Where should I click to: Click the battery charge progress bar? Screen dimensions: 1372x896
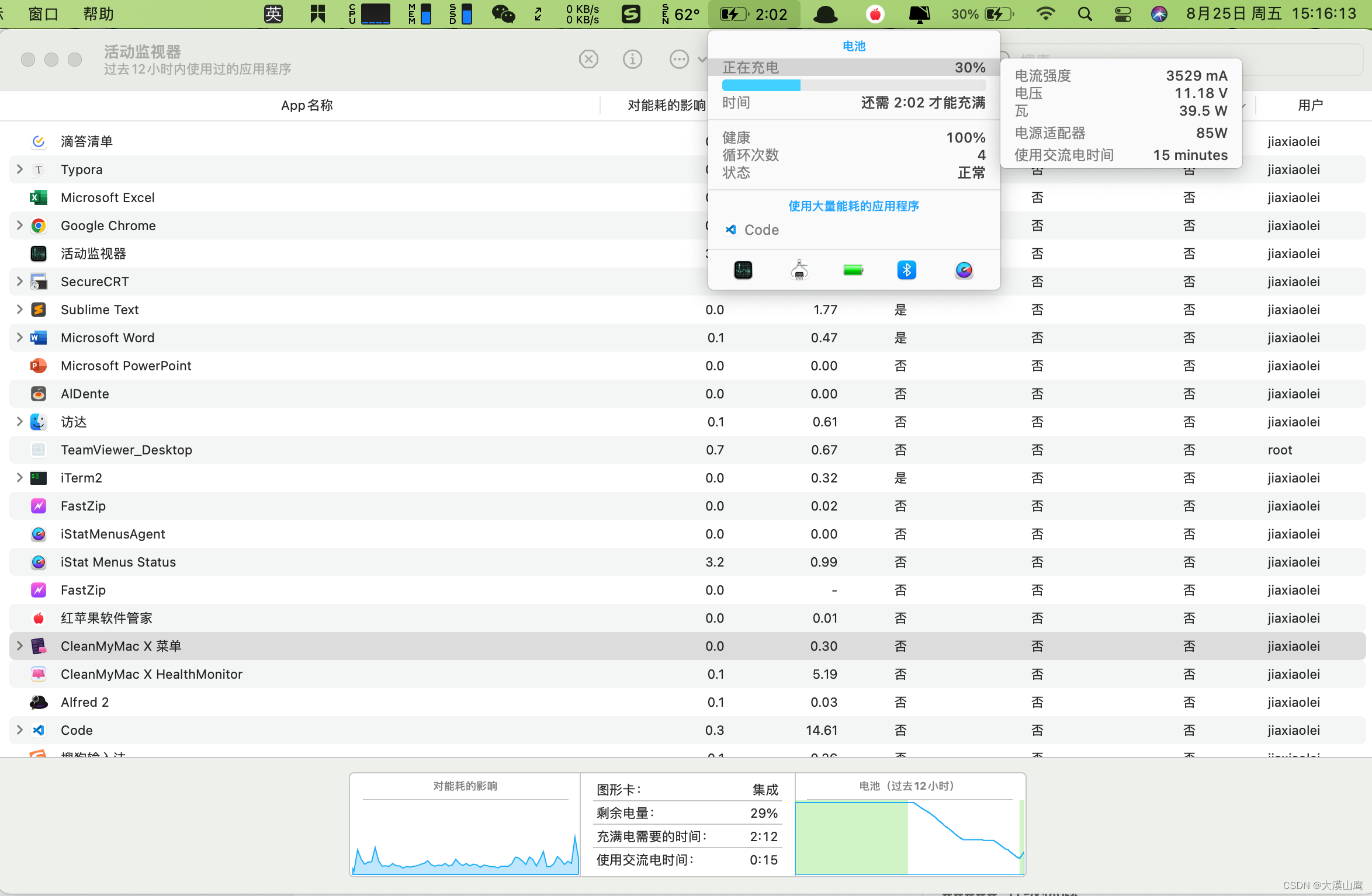[x=854, y=85]
